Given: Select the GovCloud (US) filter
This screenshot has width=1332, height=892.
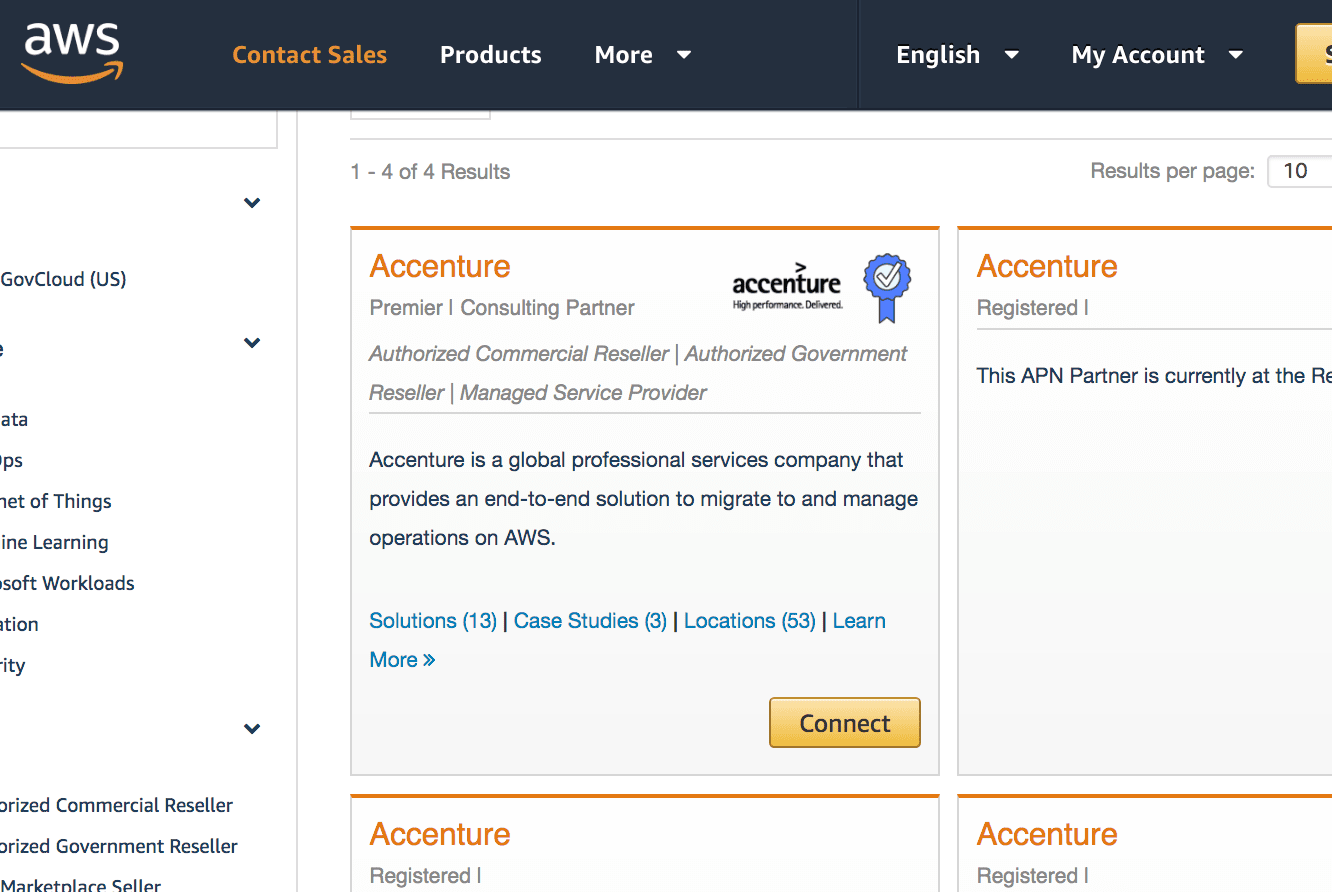Looking at the screenshot, I should [x=63, y=279].
